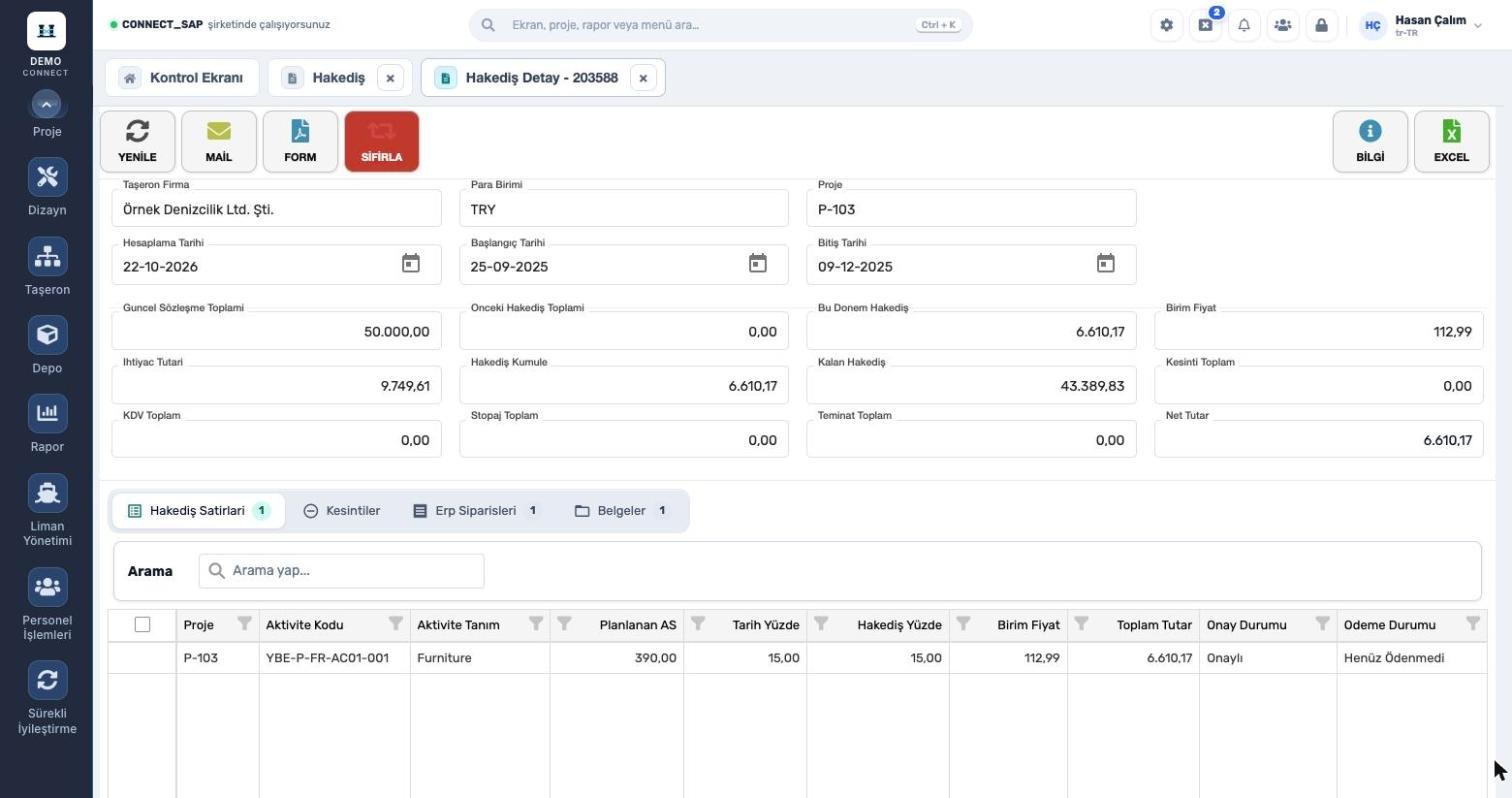
Task: Select the Belgeler tab
Action: click(622, 511)
